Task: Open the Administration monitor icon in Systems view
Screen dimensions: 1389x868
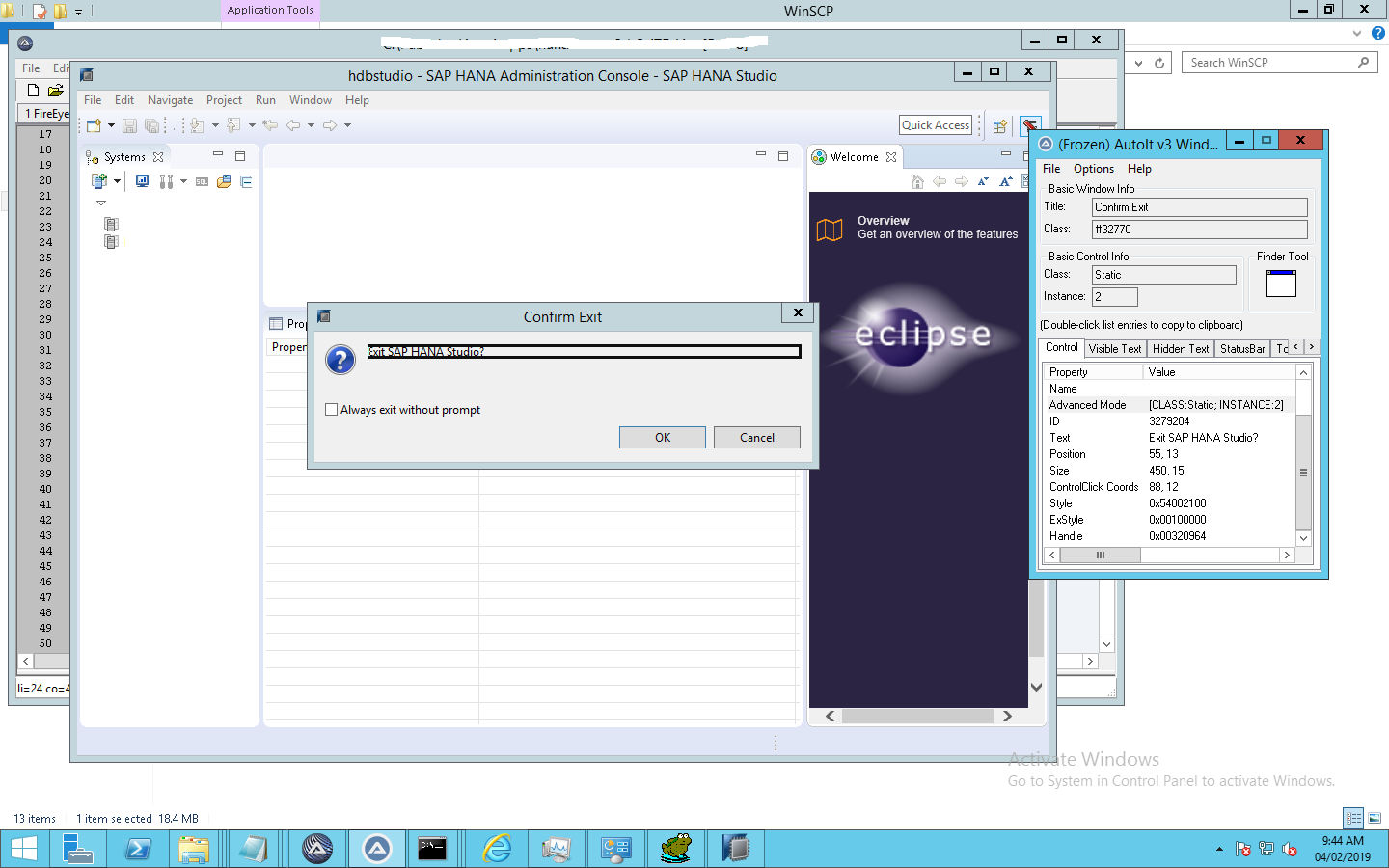Action: point(142,181)
